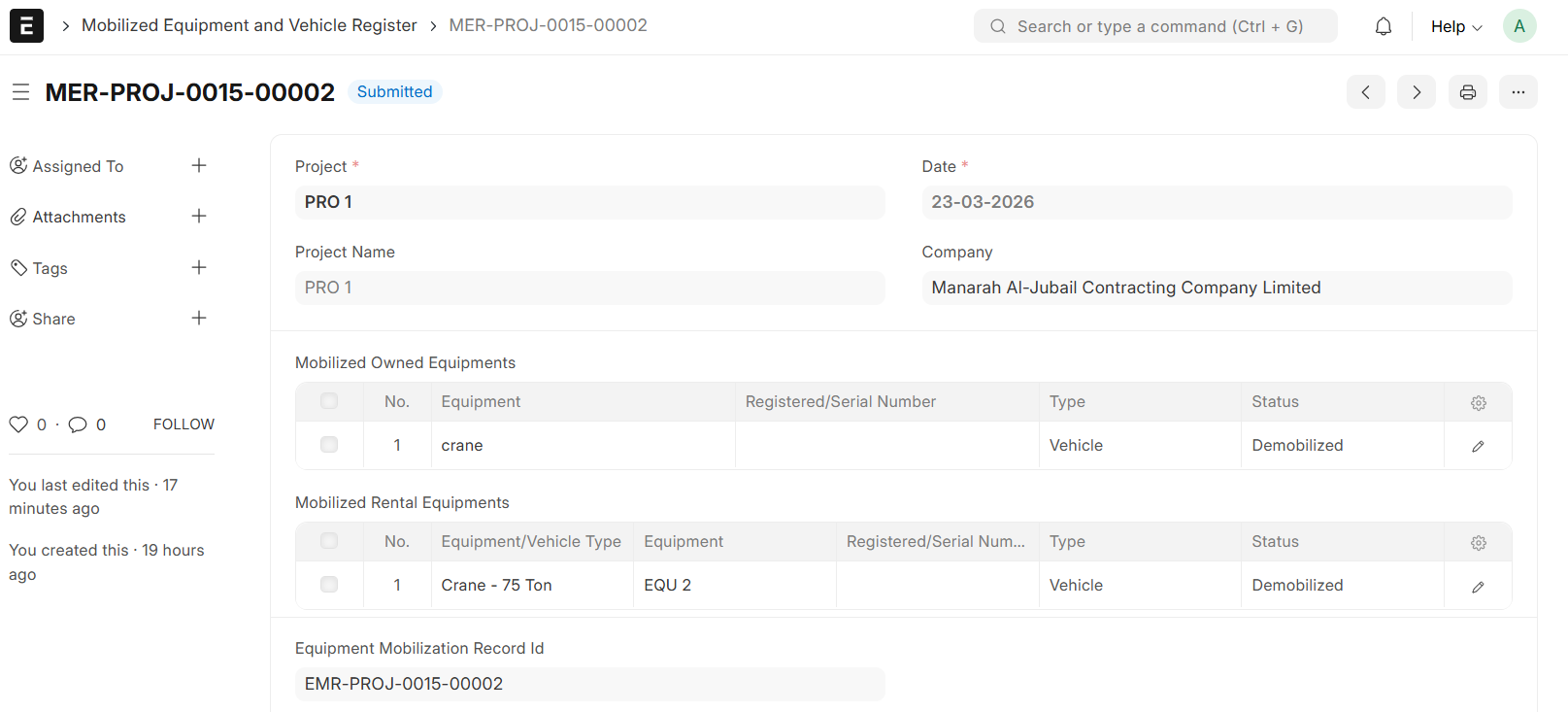Toggle the sidebar hamburger icon
The height and width of the screenshot is (712, 1568).
click(x=20, y=92)
